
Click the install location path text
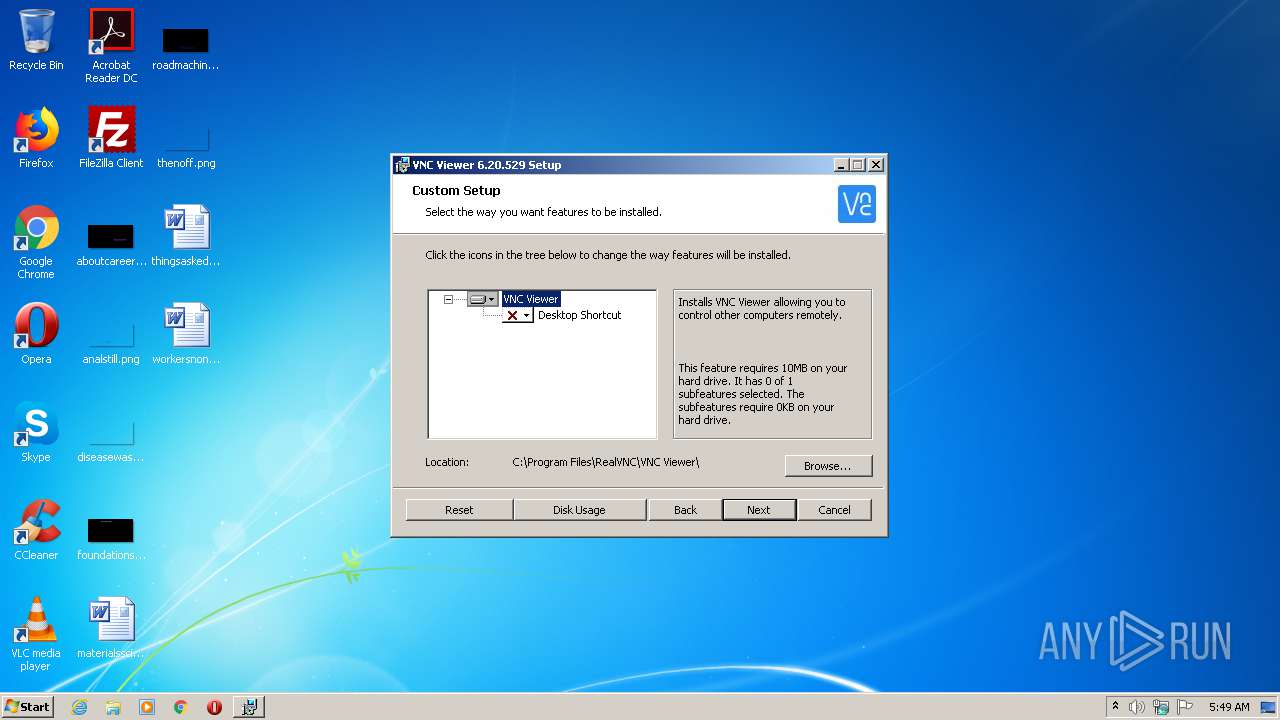(606, 462)
